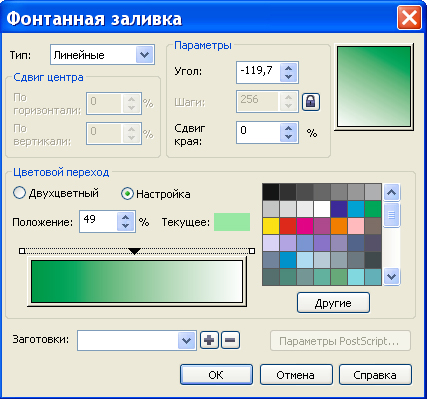This screenshot has width=427, height=399.
Task: Pick the orange color swatch
Action: [339, 226]
